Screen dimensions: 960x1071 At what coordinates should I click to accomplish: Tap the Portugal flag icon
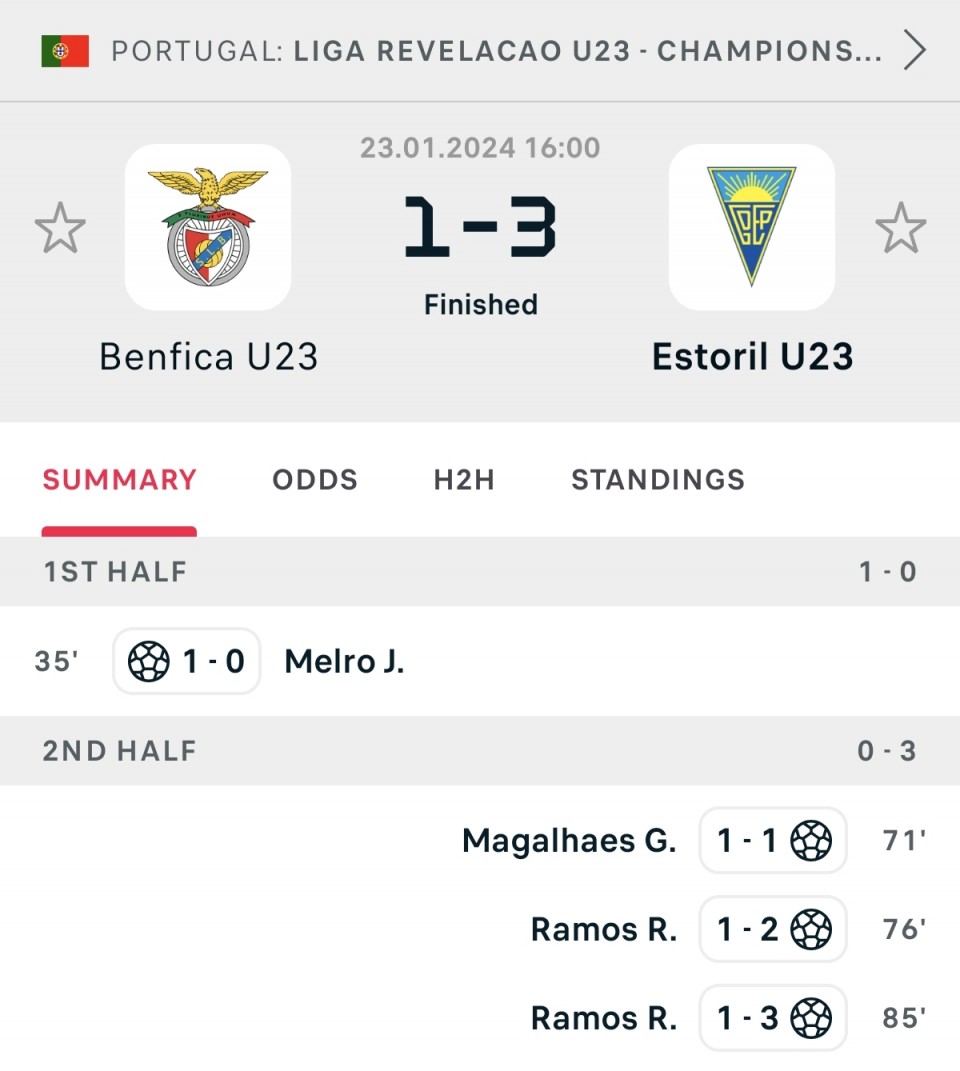[x=65, y=51]
